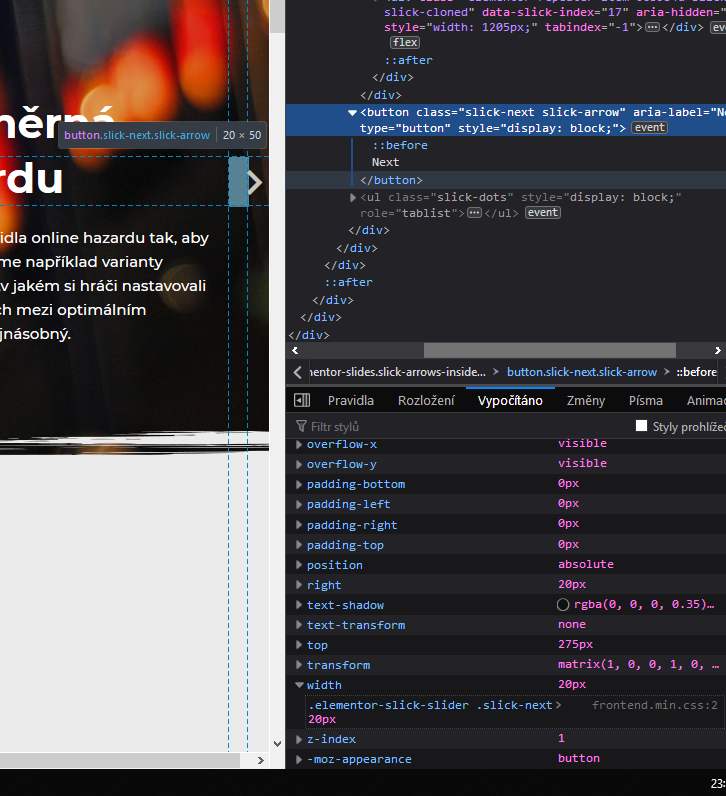The width and height of the screenshot is (726, 796).
Task: Click the button value of -moz-appearance
Action: pos(579,758)
